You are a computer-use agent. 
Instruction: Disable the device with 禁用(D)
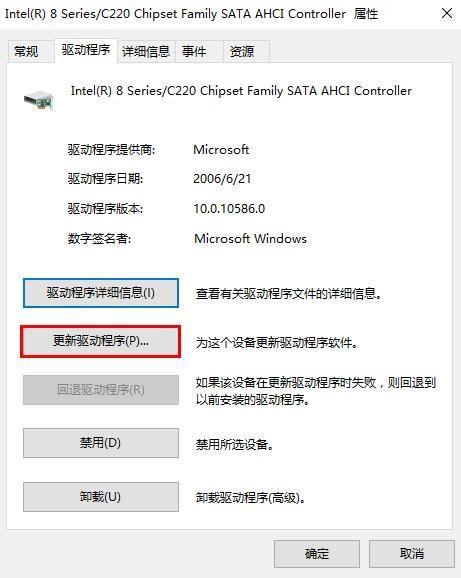coord(101,443)
